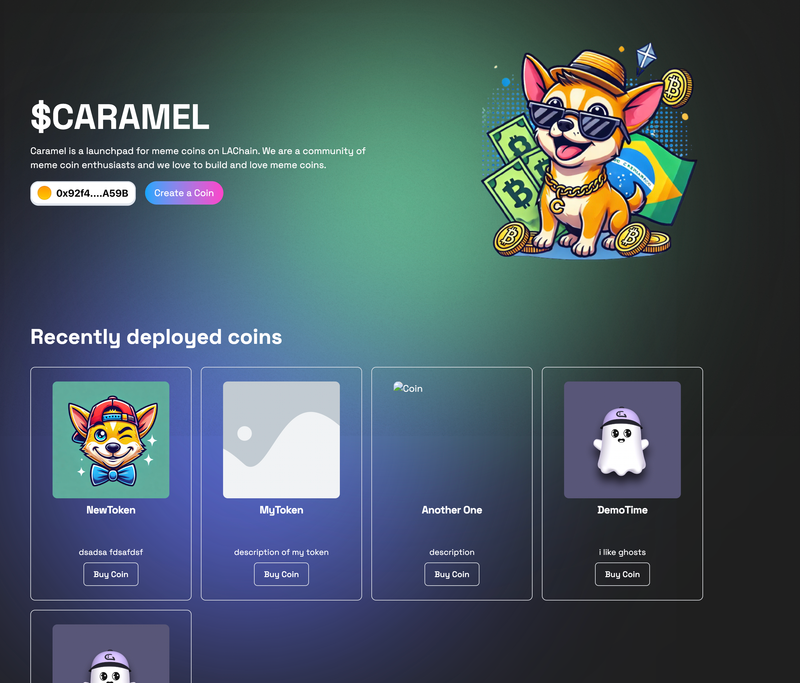Open the DemoTime ghost image
Viewport: 800px width, 683px height.
622,440
